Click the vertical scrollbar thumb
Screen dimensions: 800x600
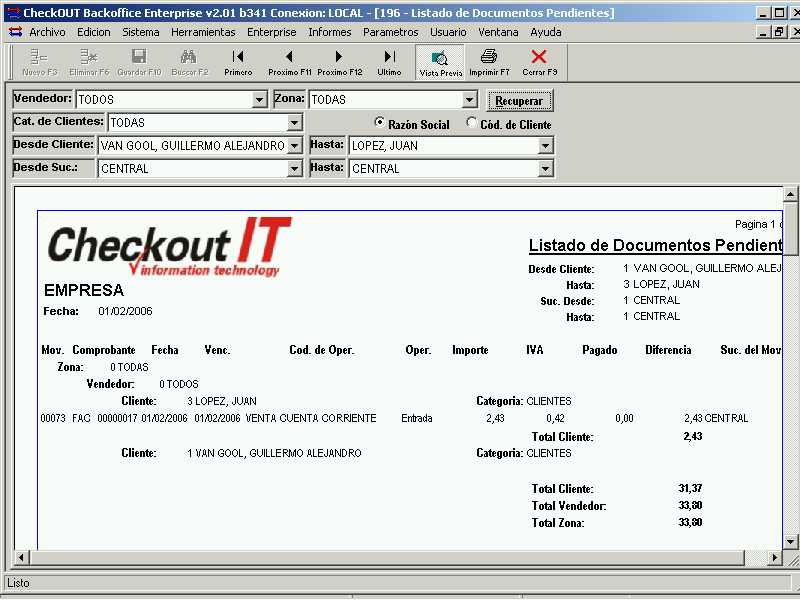[x=790, y=227]
